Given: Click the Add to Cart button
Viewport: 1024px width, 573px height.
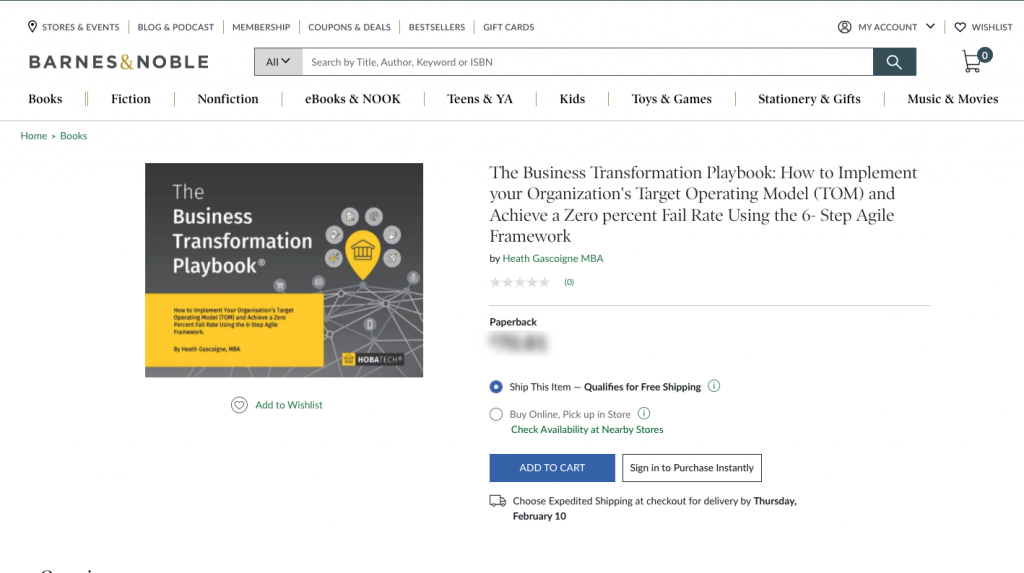Looking at the screenshot, I should 552,468.
